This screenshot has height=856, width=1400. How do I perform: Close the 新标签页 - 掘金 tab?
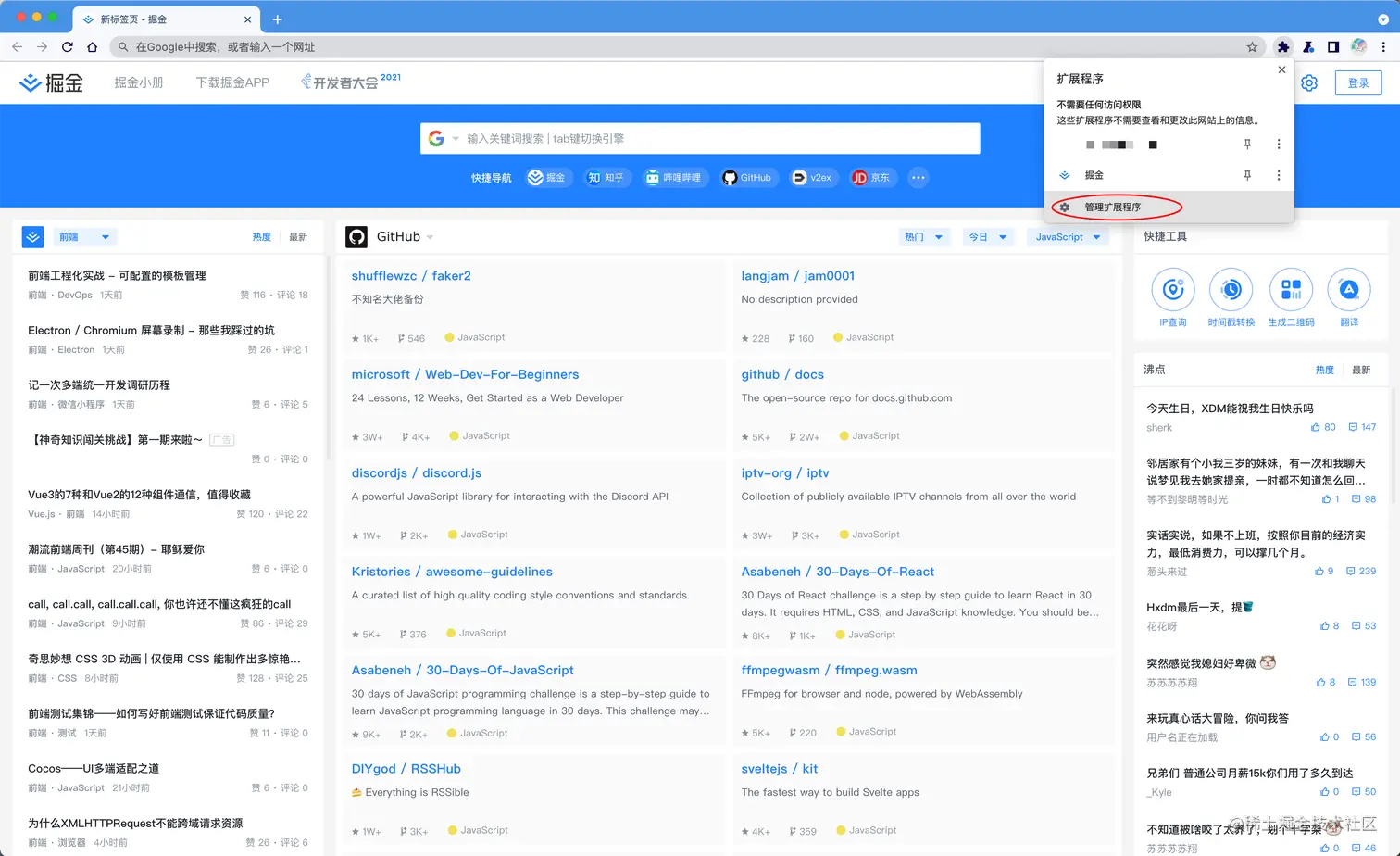pyautogui.click(x=247, y=19)
